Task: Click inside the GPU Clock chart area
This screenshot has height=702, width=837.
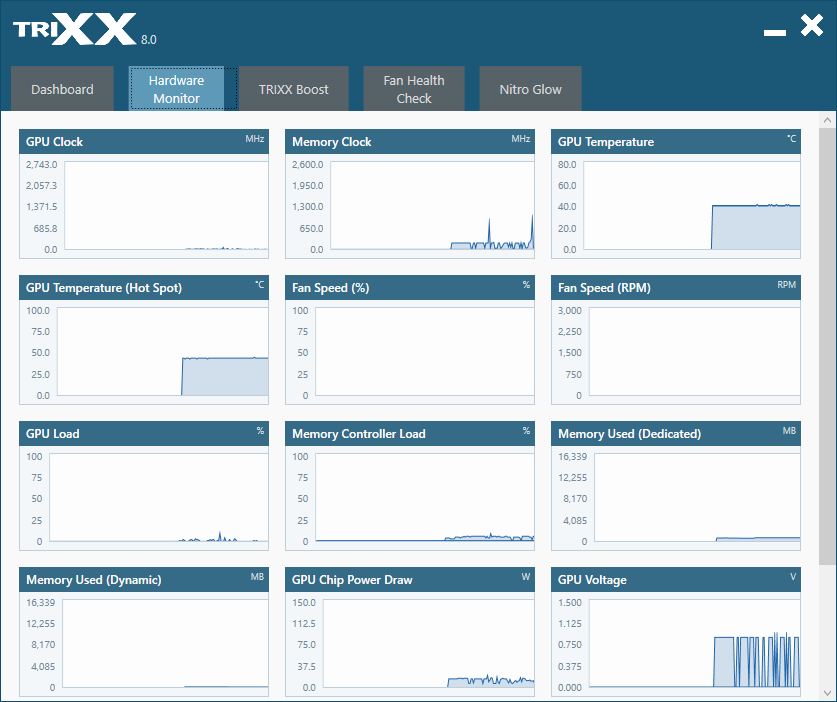Action: click(x=166, y=206)
